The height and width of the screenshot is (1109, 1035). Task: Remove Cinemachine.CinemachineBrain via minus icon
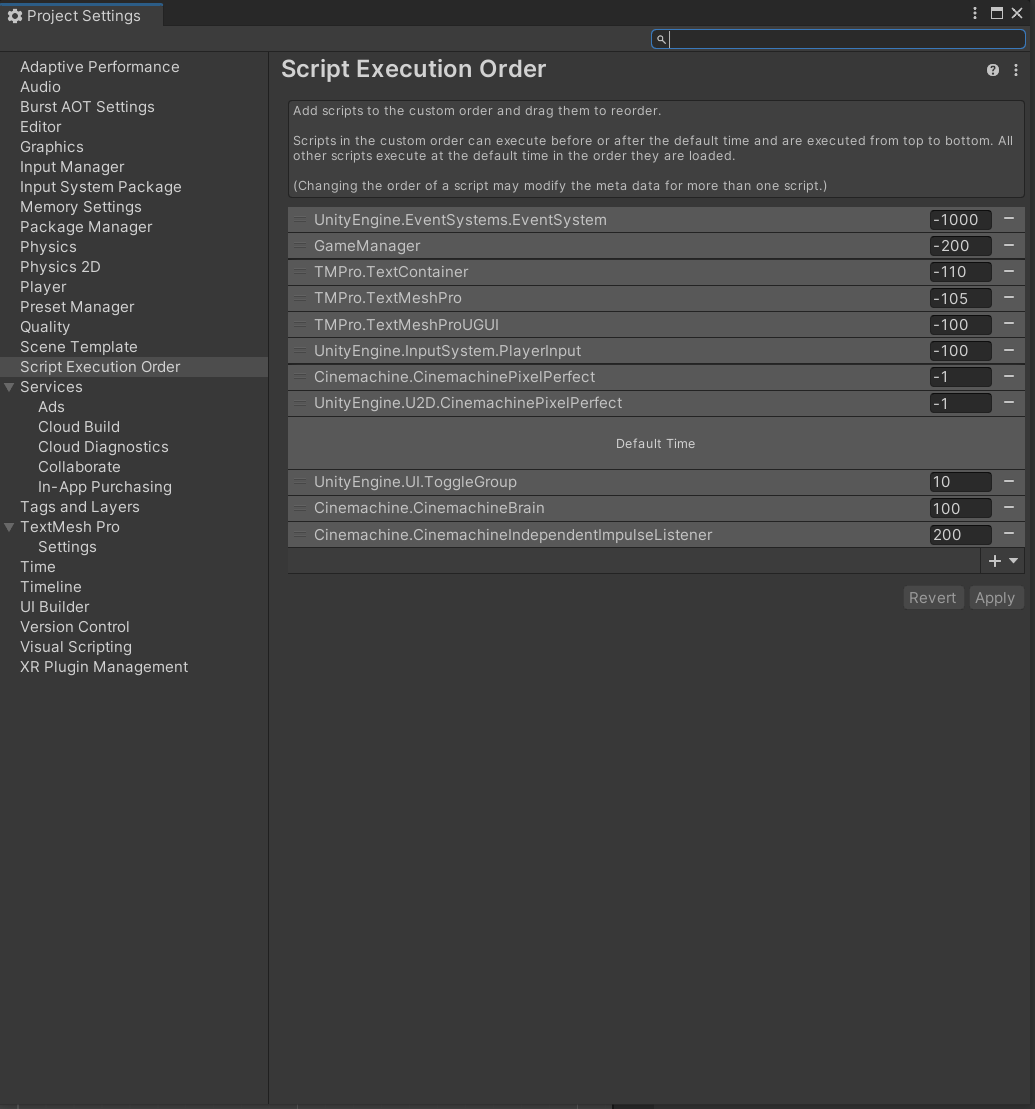[x=1009, y=508]
